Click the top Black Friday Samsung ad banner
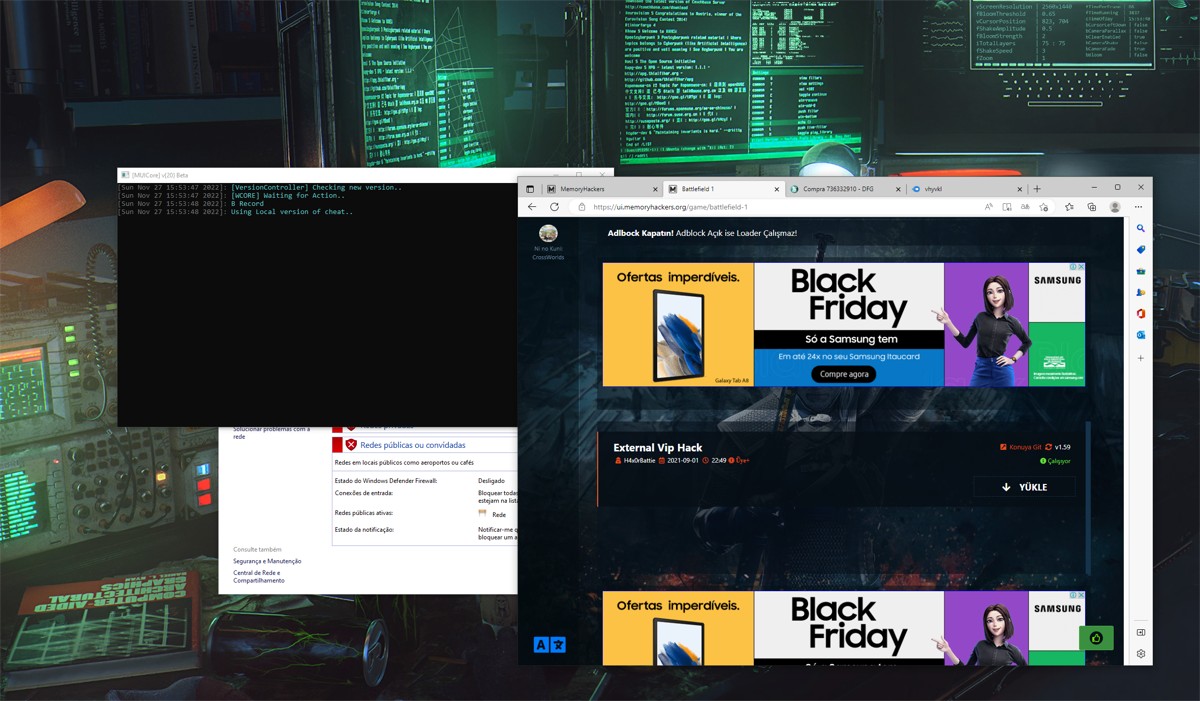 tap(844, 325)
